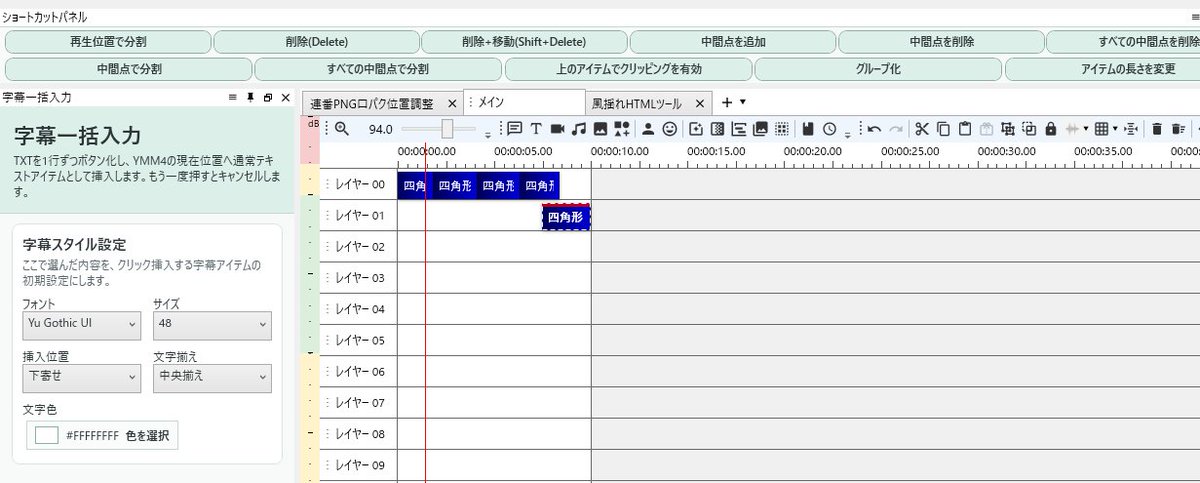Screen dimensions: 1200x483
Task: Select the 四角形 item on レイヤー 01
Action: pos(566,217)
